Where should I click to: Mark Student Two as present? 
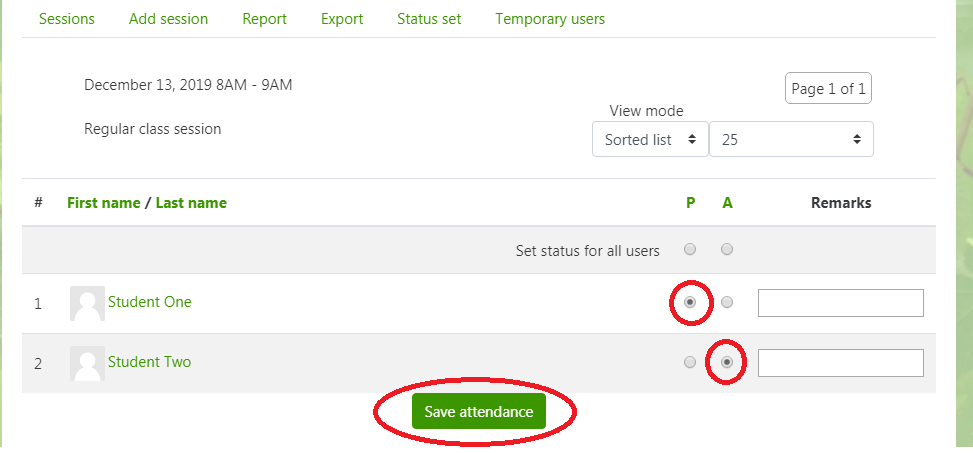[x=689, y=362]
